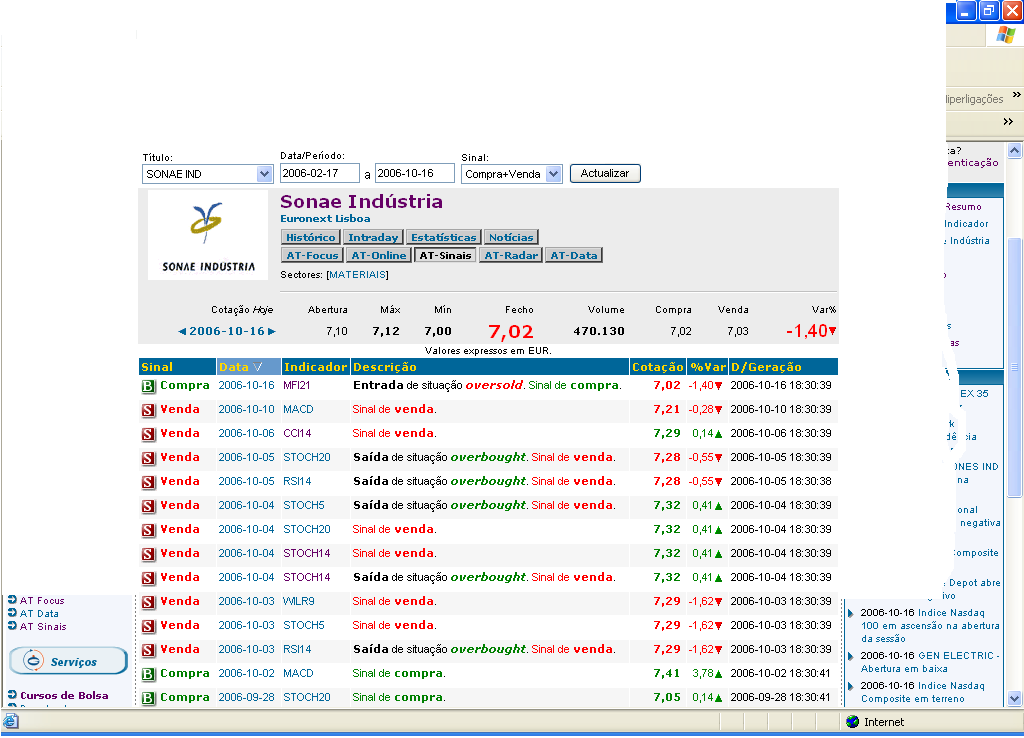Click the %Var column header
The height and width of the screenshot is (738, 1024).
tap(707, 367)
